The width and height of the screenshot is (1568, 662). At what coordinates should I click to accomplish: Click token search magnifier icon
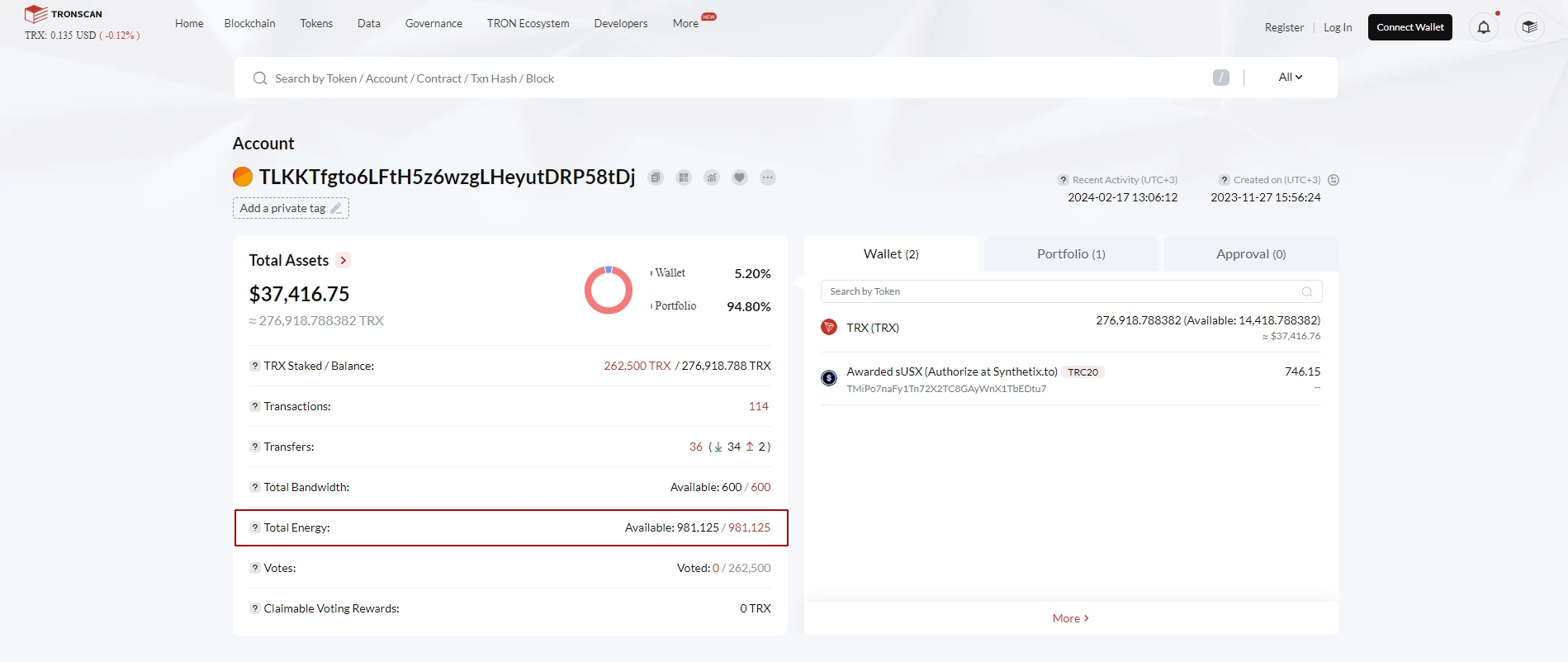[1307, 291]
